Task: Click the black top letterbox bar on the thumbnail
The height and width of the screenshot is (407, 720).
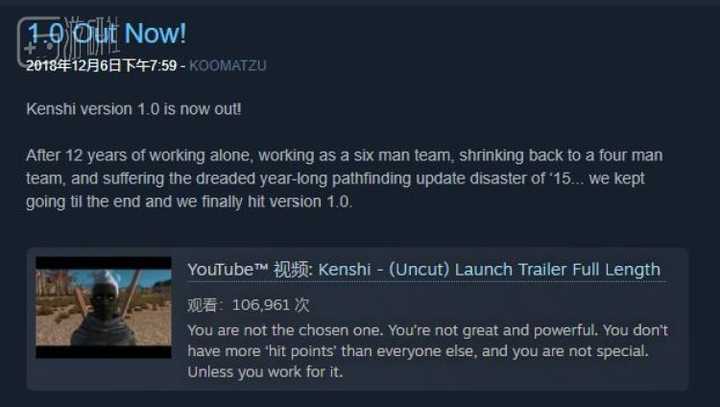Action: coord(104,263)
